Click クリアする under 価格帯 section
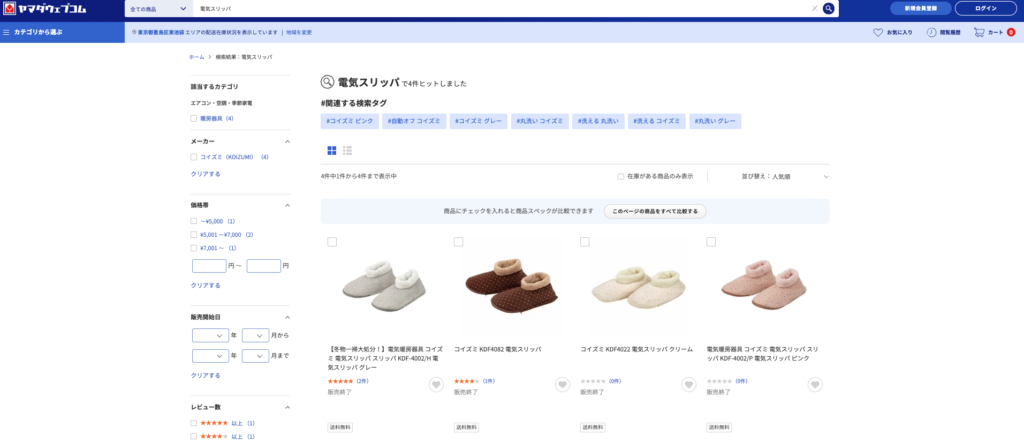 pos(206,285)
